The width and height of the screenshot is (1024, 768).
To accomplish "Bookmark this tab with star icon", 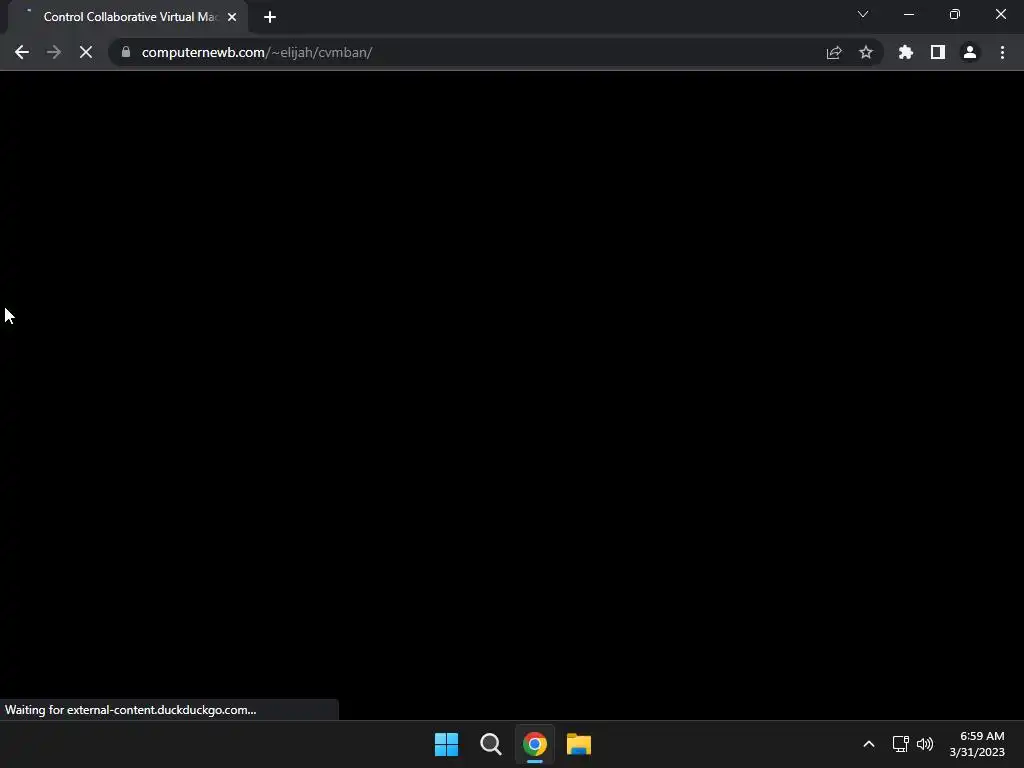I will [866, 52].
